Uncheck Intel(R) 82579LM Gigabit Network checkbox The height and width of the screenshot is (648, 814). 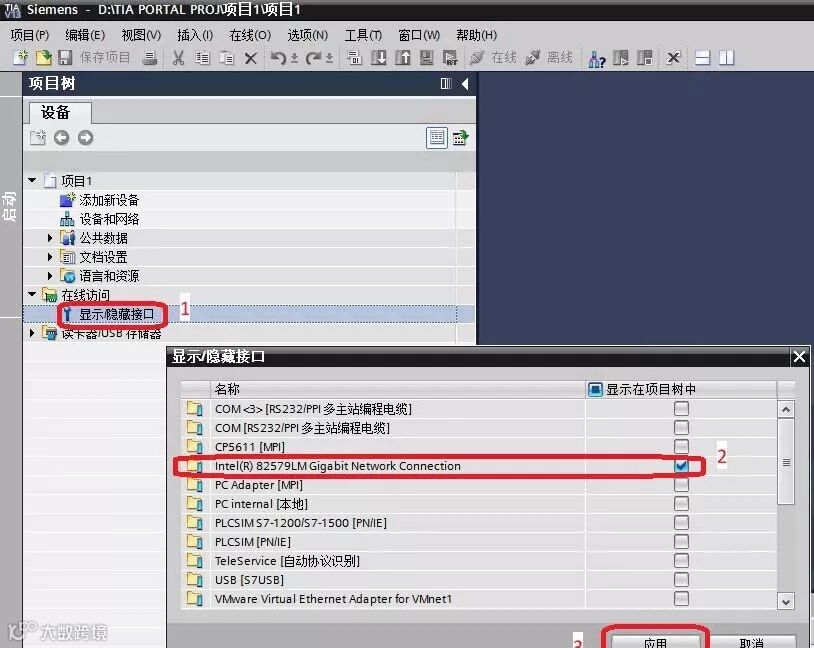pyautogui.click(x=681, y=466)
